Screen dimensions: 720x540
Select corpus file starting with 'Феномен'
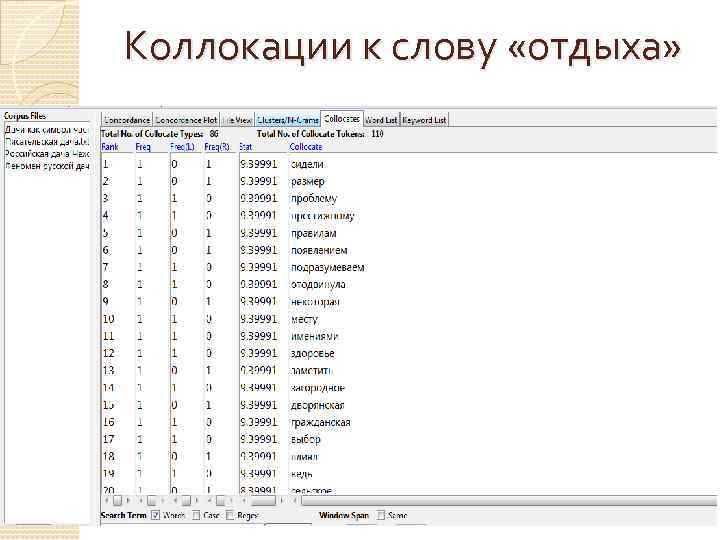tap(47, 166)
